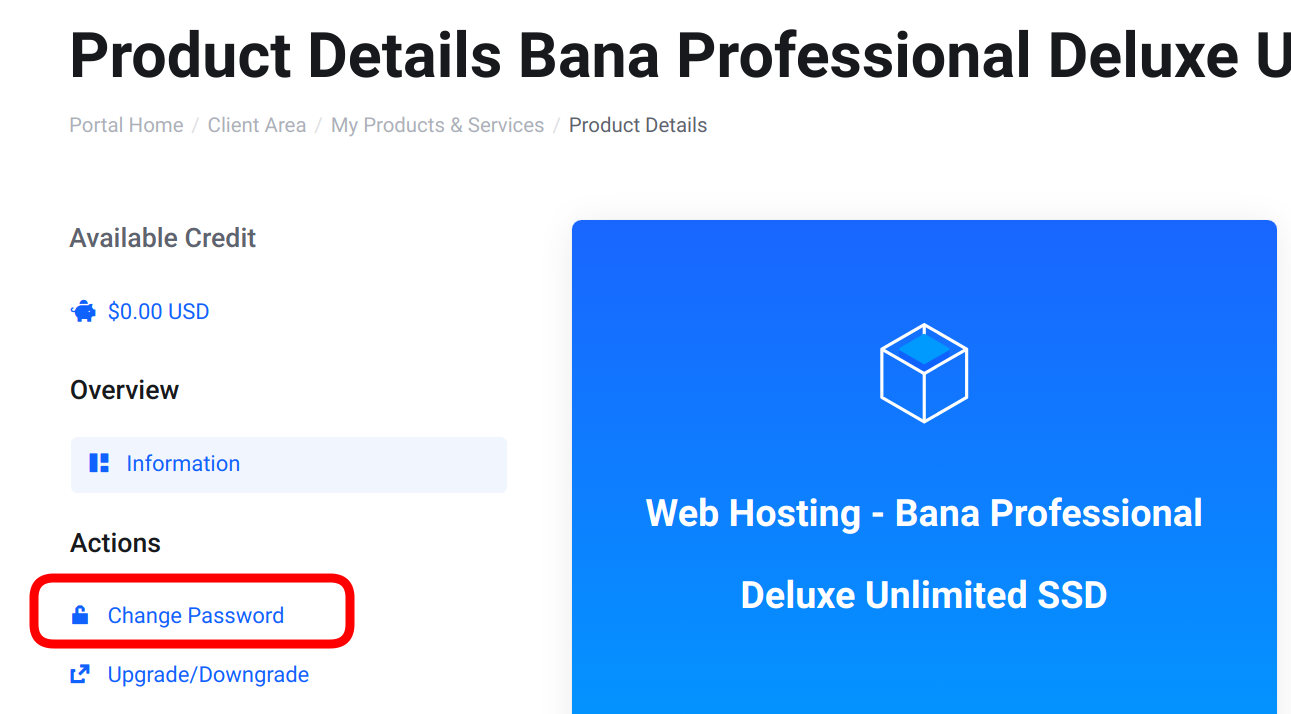Click the piggy bank credit icon
1291x714 pixels.
84,312
